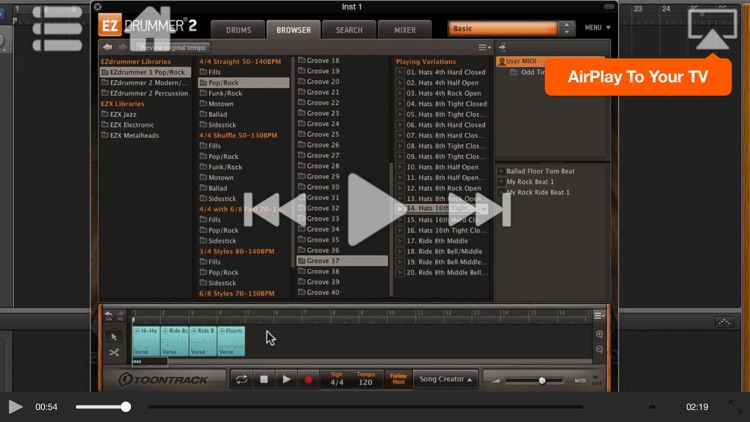Viewport: 750px width, 422px height.
Task: Skip to next video chapter
Action: pos(481,210)
